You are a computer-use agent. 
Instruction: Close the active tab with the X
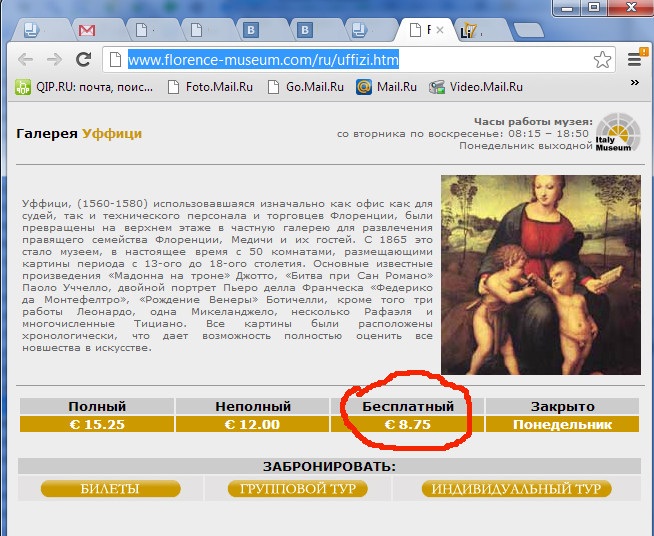click(440, 30)
